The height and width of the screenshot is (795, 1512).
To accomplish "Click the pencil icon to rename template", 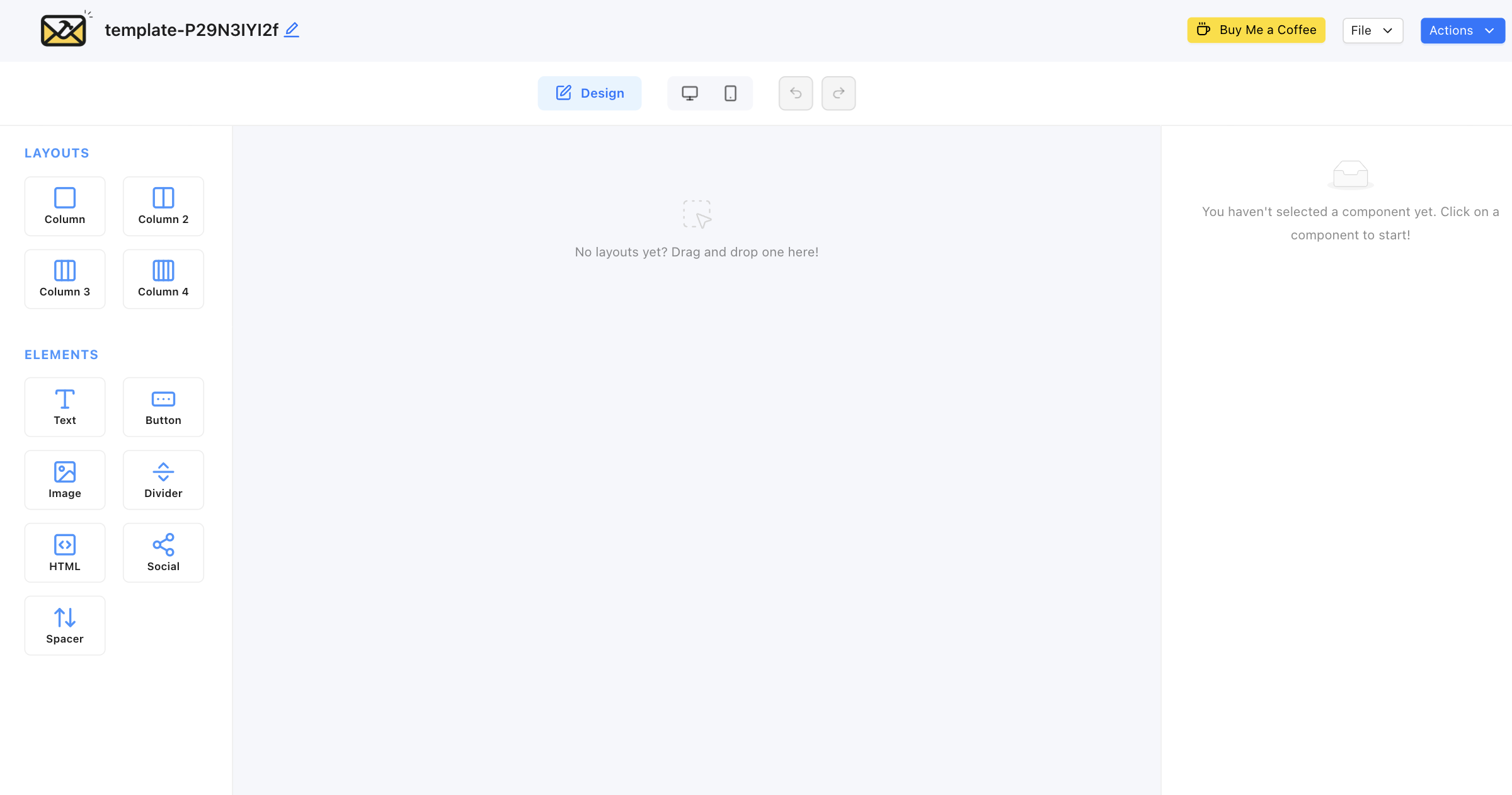I will [x=291, y=30].
